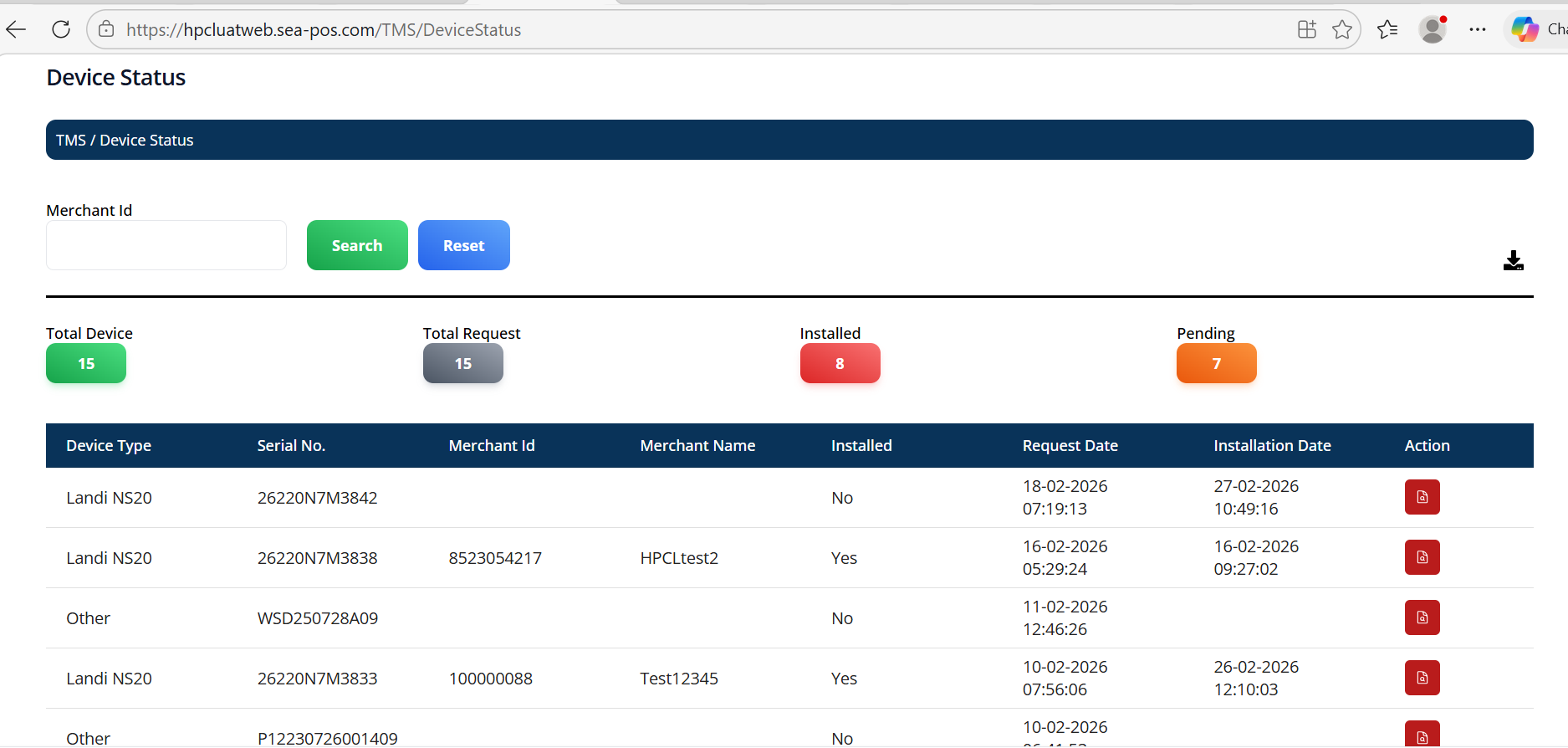Open action document icon for HPCLtest2 row
Image resolution: width=1568 pixels, height=748 pixels.
click(x=1422, y=557)
